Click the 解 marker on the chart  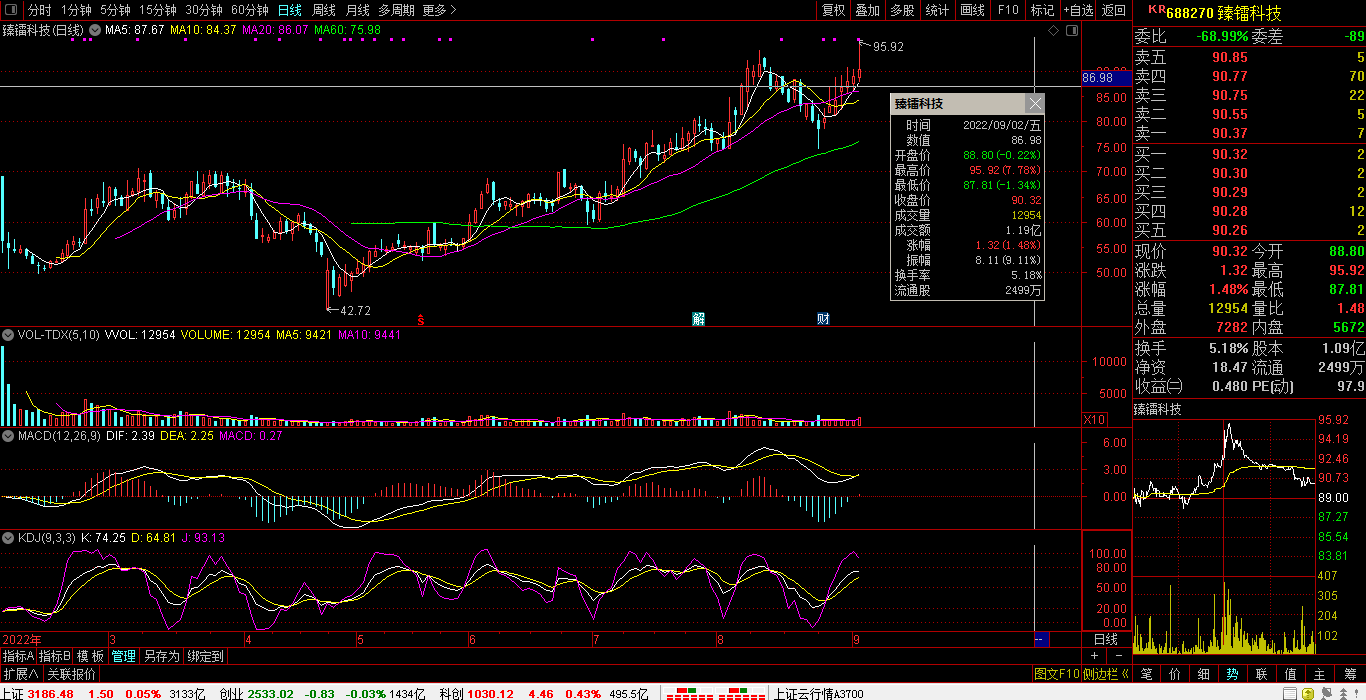click(698, 319)
